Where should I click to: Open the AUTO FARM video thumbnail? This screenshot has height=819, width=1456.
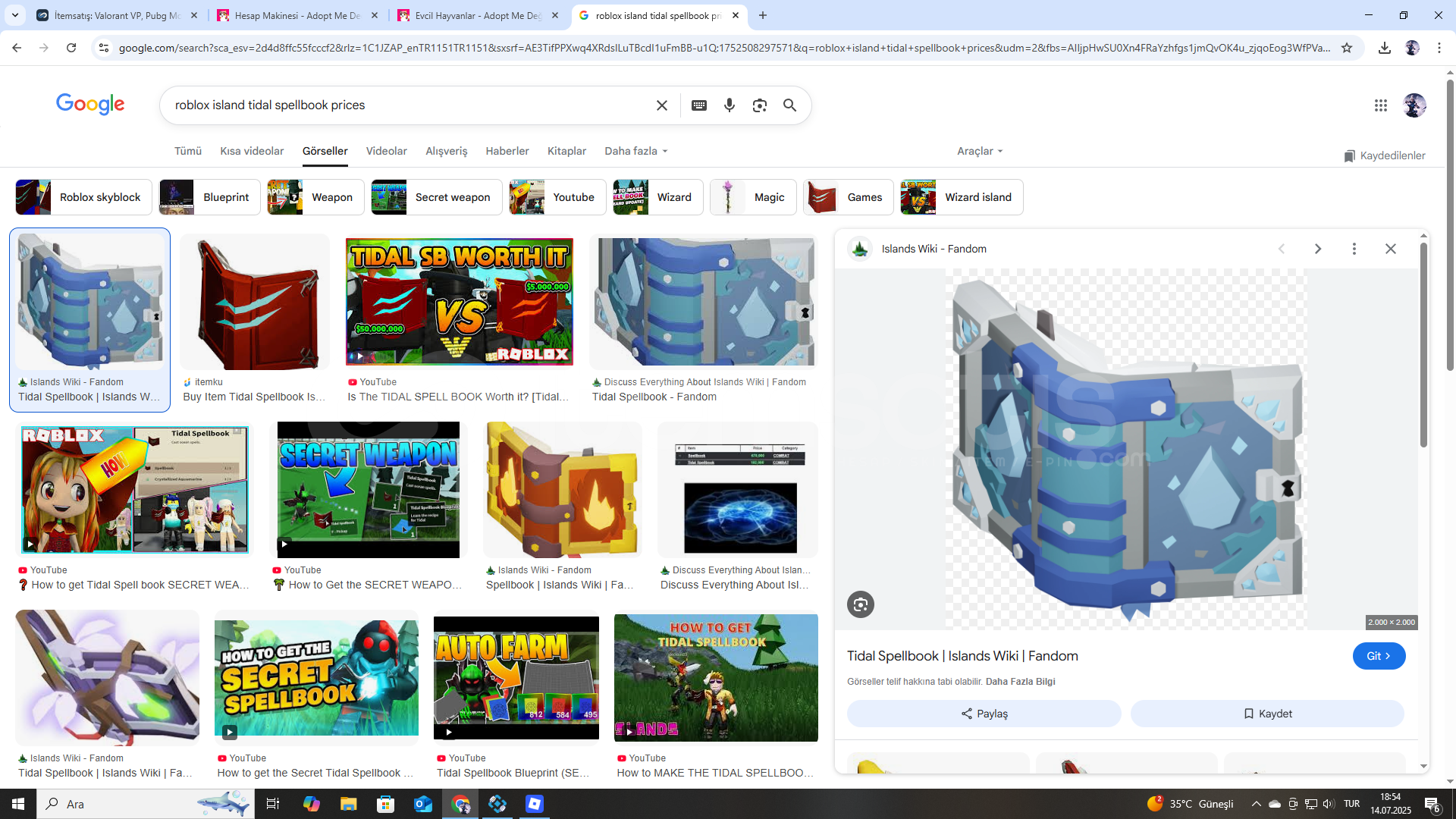click(516, 678)
